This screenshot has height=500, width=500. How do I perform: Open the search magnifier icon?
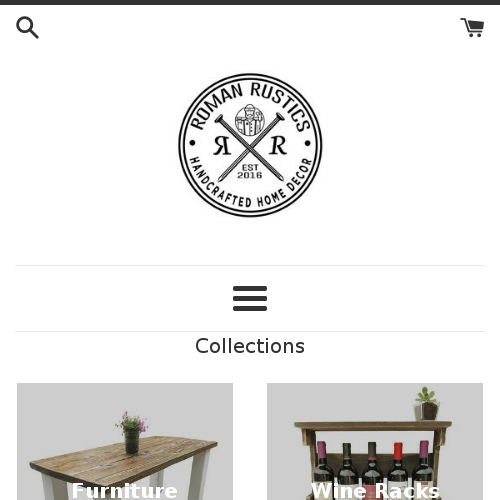[27, 28]
